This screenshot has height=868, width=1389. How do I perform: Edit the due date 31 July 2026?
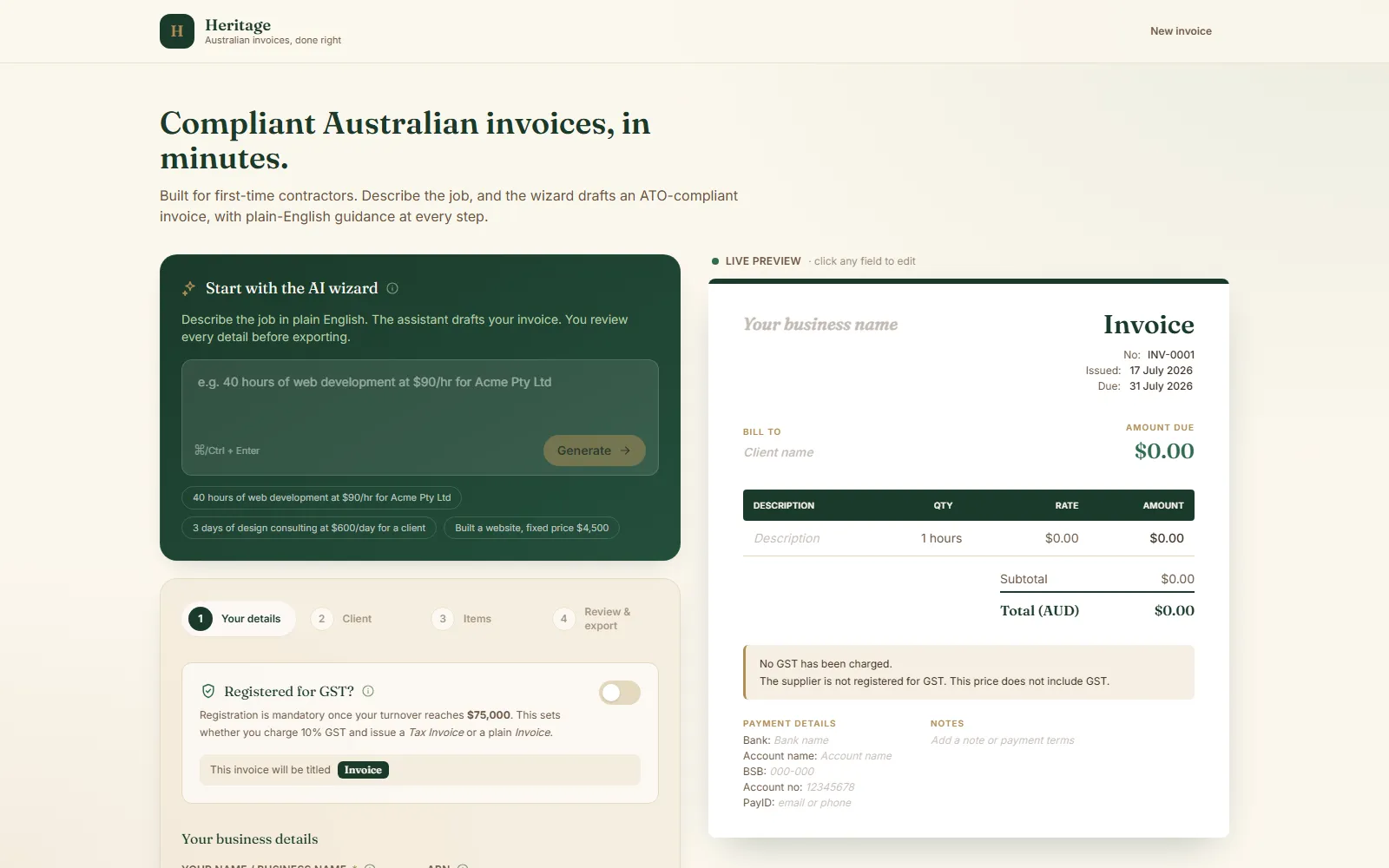click(x=1161, y=386)
